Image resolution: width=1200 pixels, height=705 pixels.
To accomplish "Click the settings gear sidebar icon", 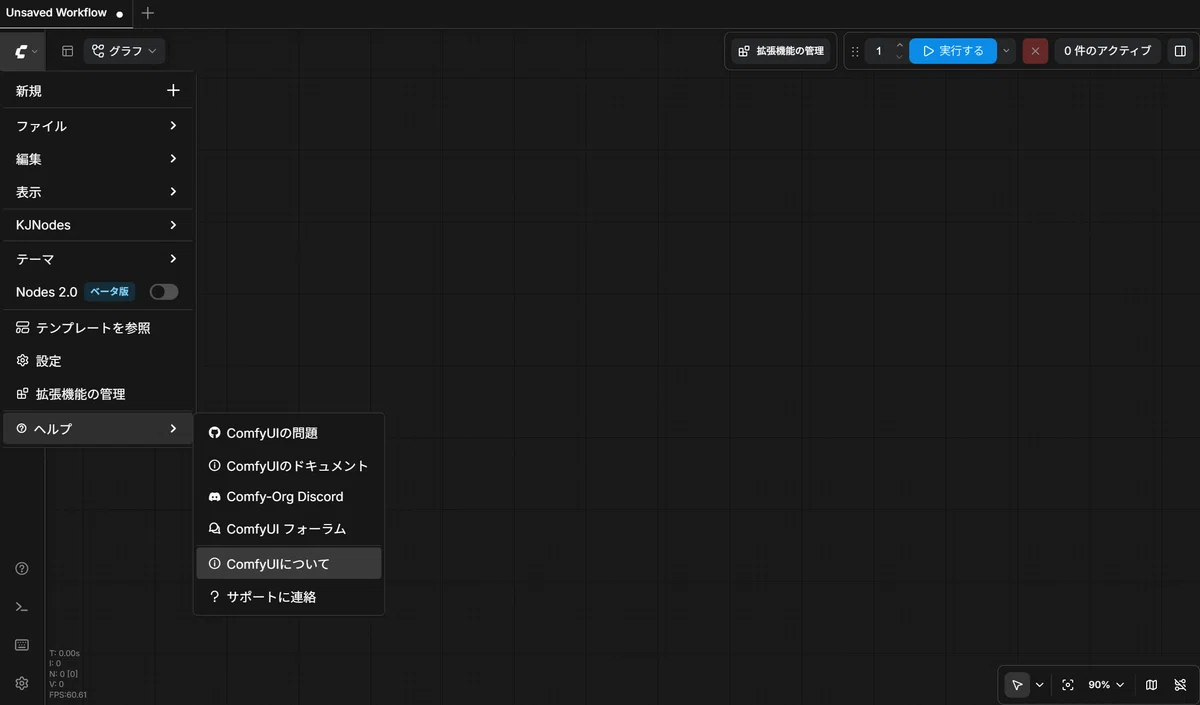I will pos(22,684).
